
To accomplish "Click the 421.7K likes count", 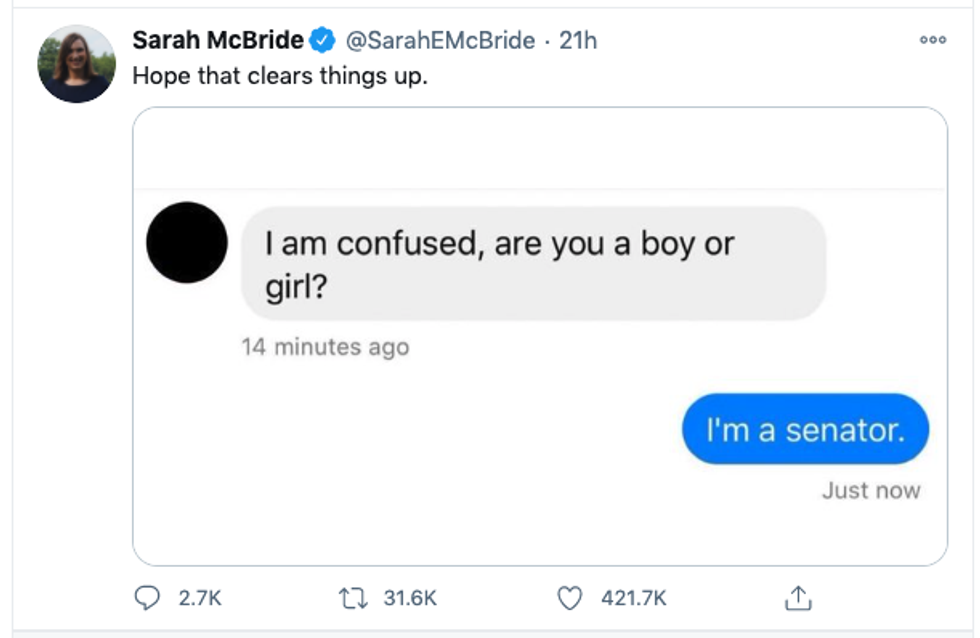I will 633,598.
